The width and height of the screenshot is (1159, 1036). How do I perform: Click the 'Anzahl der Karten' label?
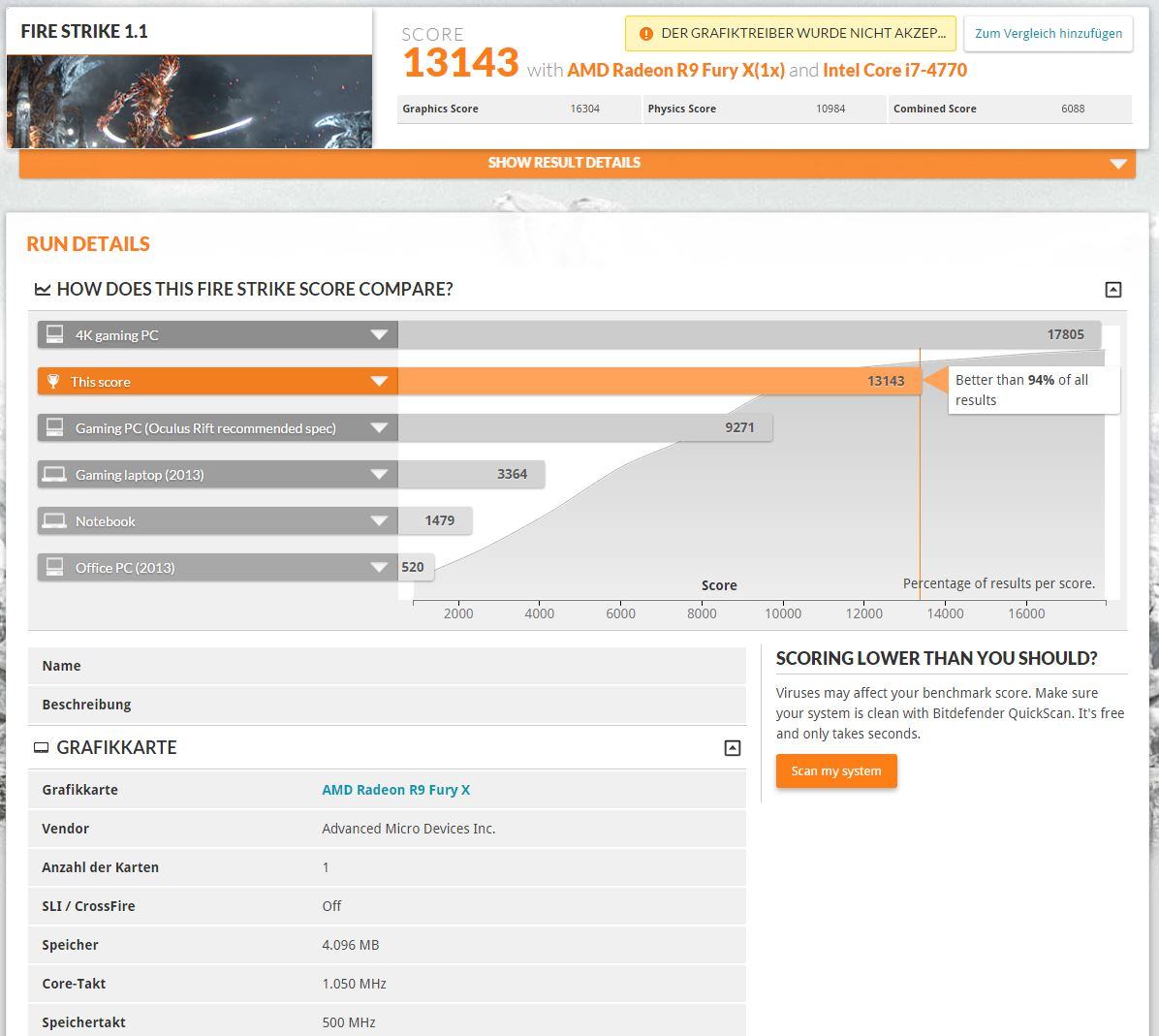pyautogui.click(x=101, y=867)
